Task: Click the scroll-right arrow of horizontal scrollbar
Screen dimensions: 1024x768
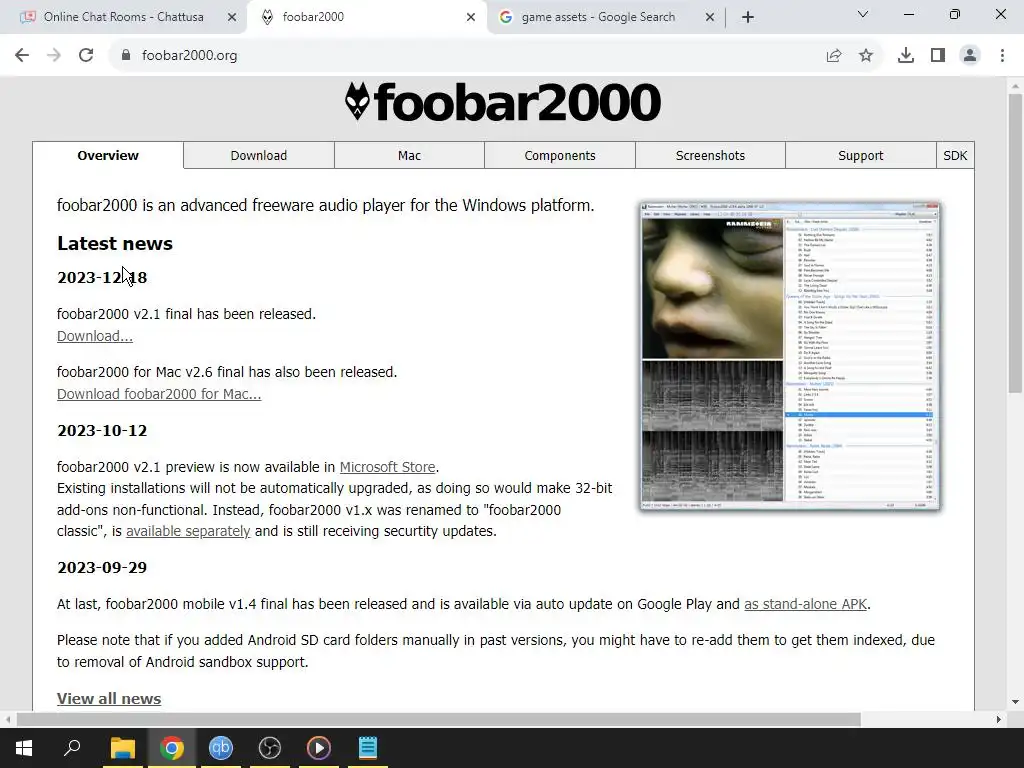Action: tap(999, 719)
